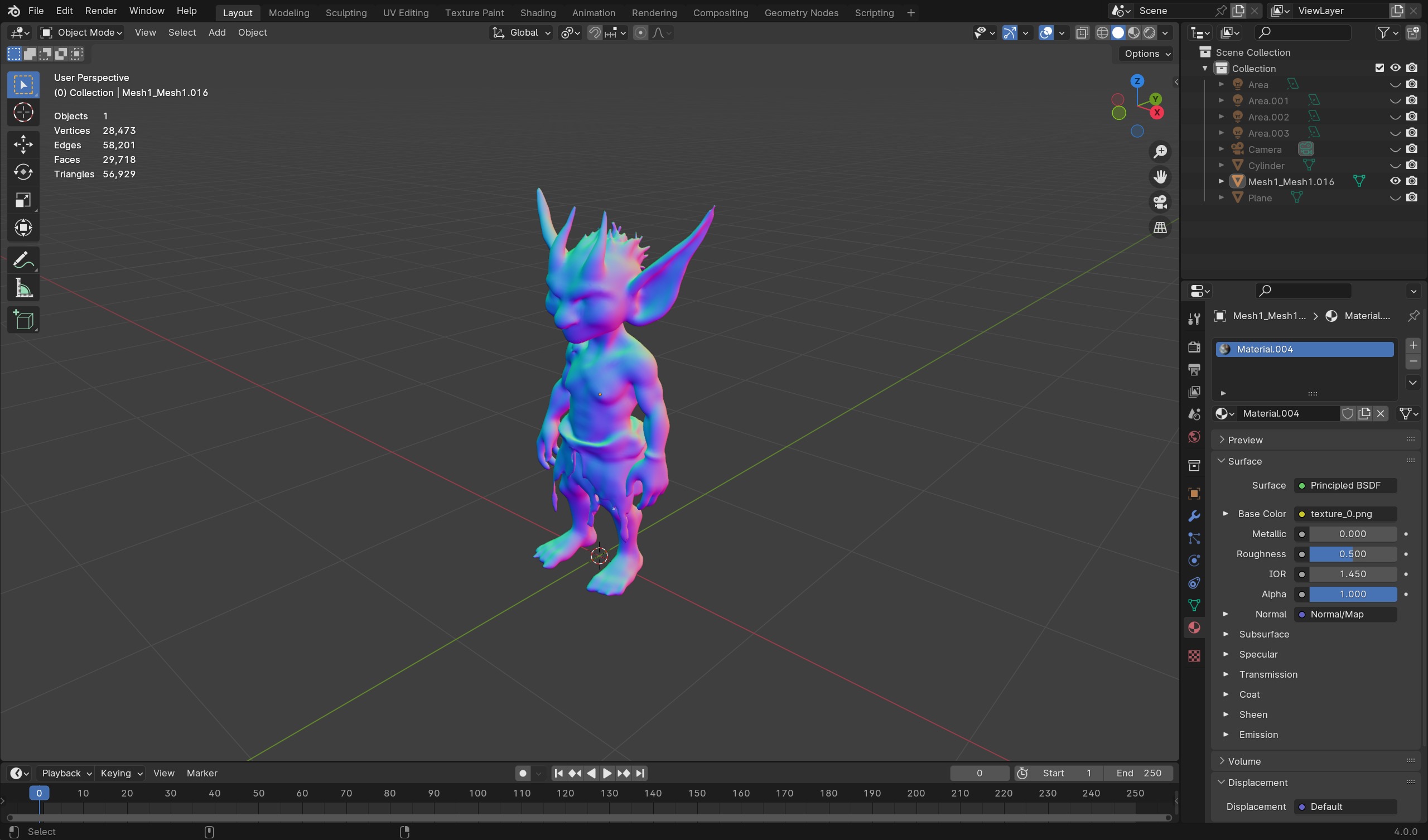This screenshot has height=840, width=1428.
Task: Open the World properties tab
Action: click(1194, 436)
